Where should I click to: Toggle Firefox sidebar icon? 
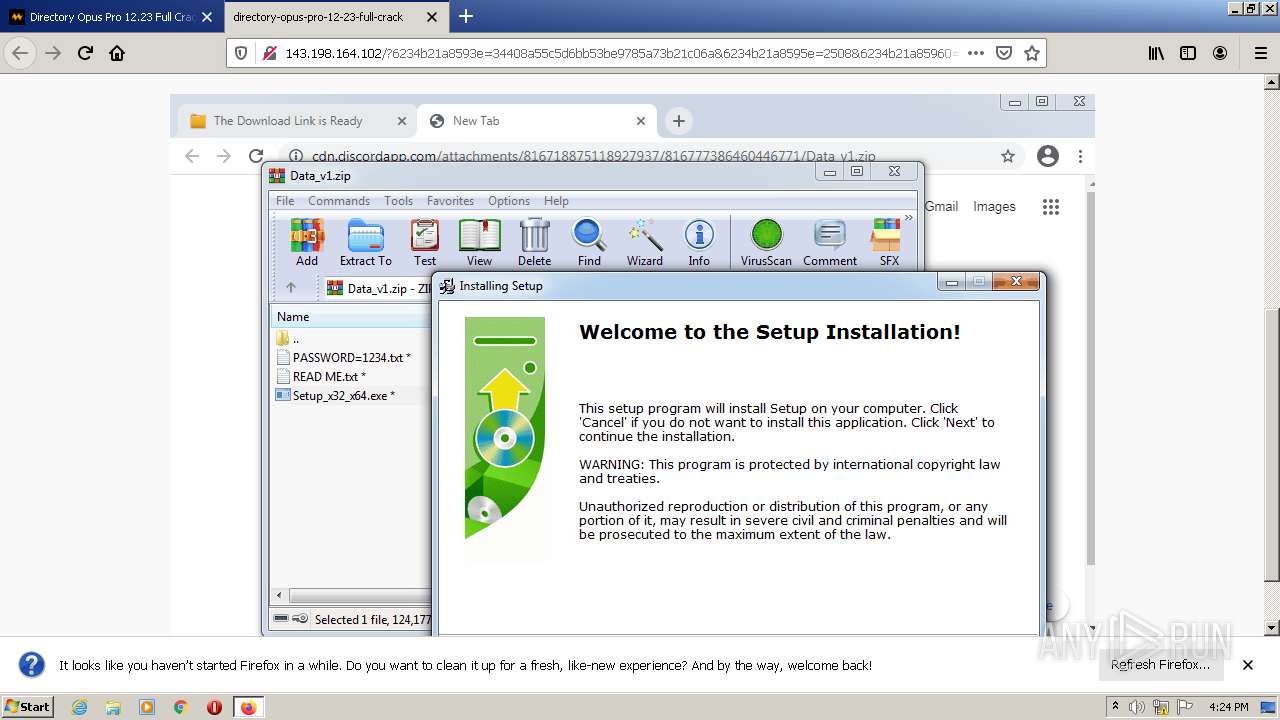(x=1188, y=53)
